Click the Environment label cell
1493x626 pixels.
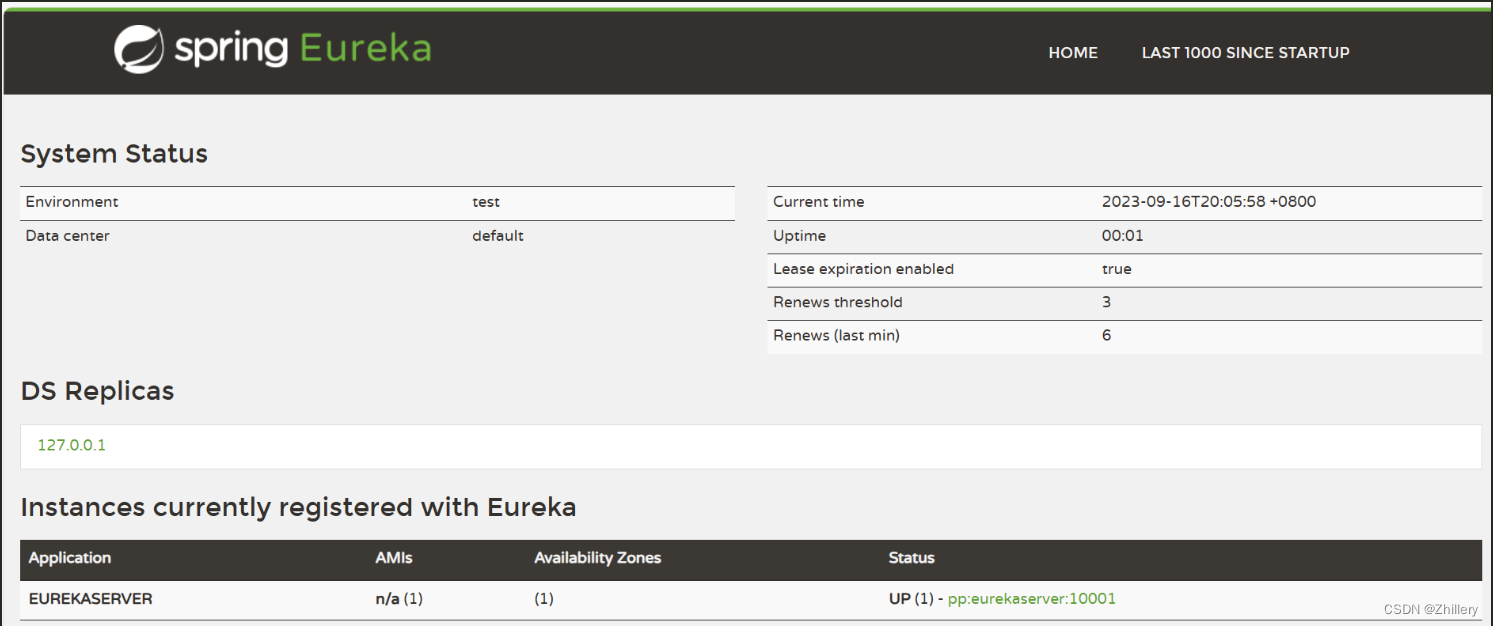coord(72,202)
